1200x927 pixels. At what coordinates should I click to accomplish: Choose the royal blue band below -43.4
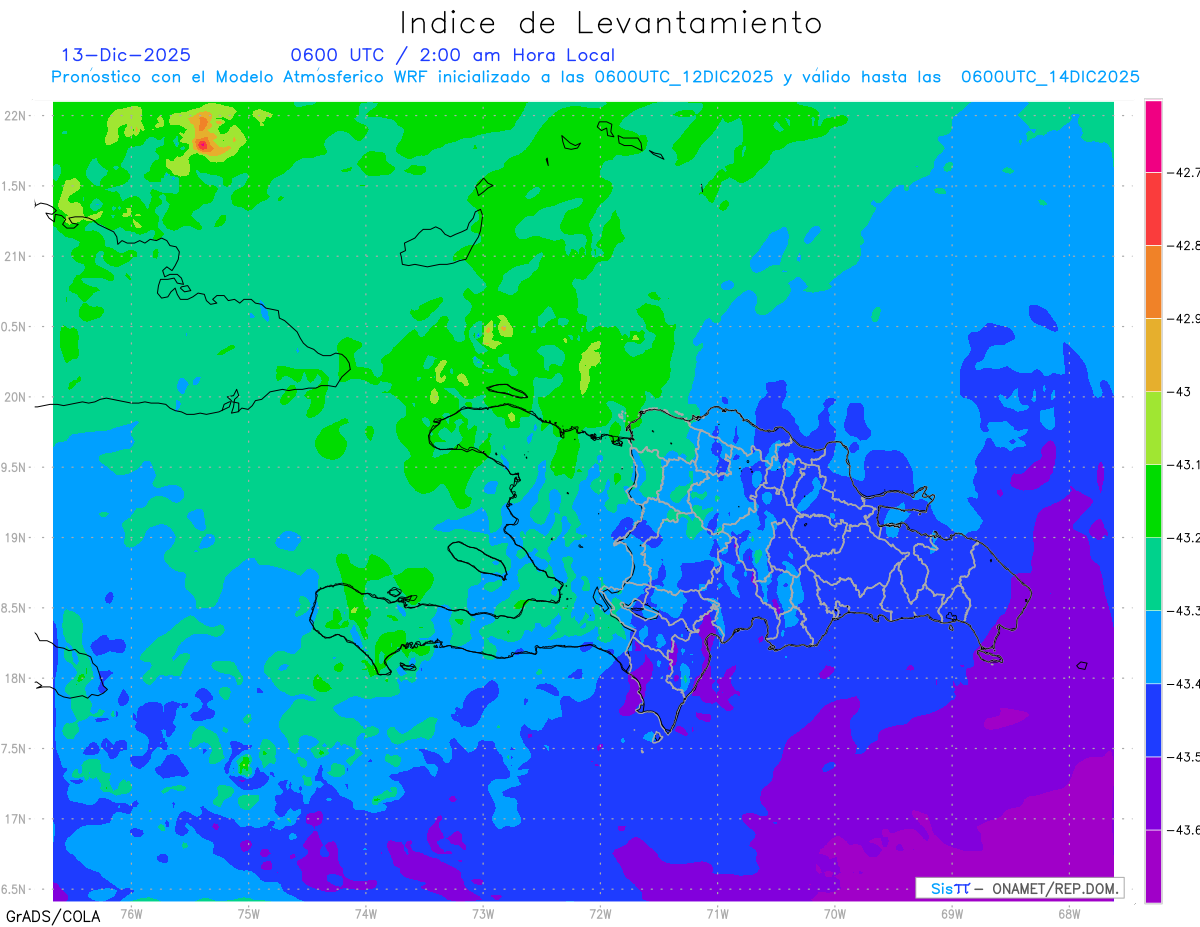click(x=1153, y=719)
